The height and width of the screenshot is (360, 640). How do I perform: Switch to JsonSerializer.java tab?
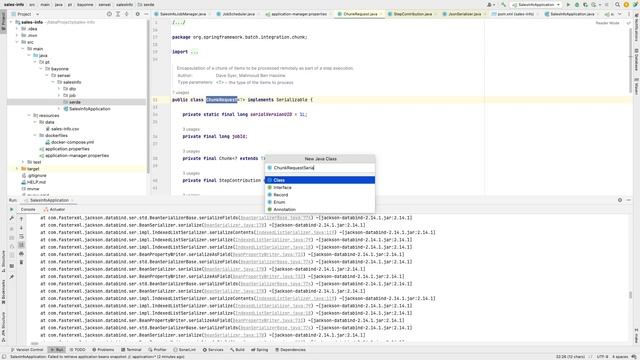(x=464, y=14)
